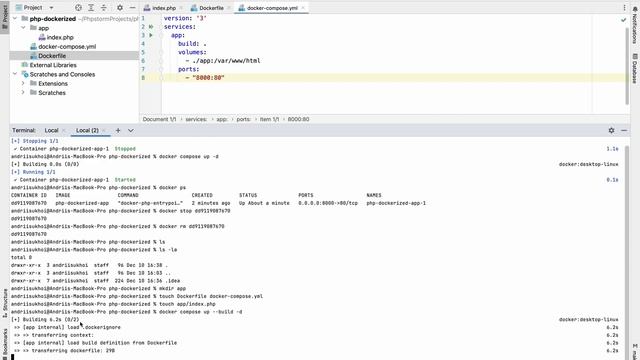Viewport: 640px width, 360px height.
Task: Click container name php-dockerized-app-1 in NAMES column
Action: [x=396, y=203]
